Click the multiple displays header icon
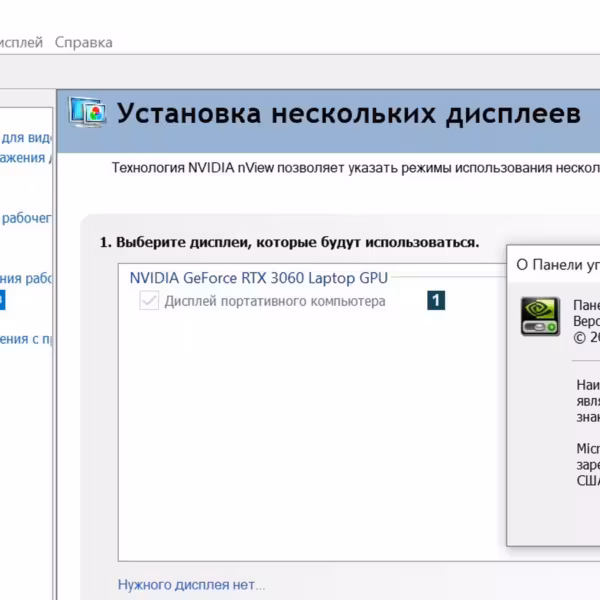Viewport: 600px width, 600px height. point(88,112)
